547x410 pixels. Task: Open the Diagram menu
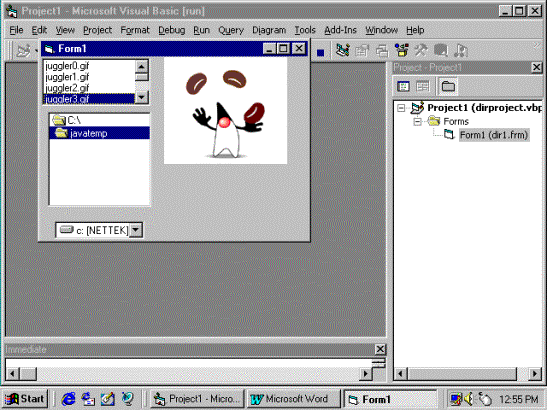[269, 30]
